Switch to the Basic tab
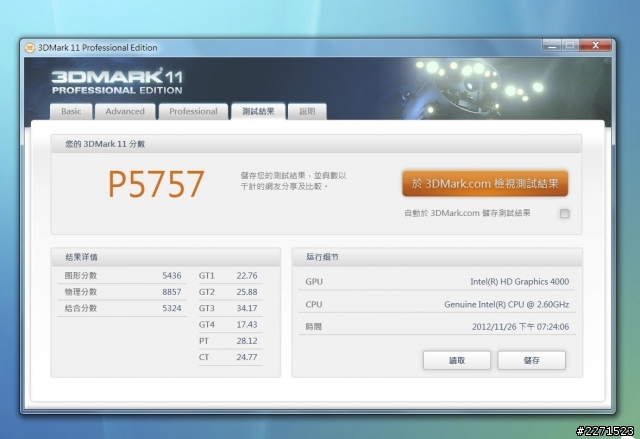Viewport: 640px width, 439px height. coord(71,111)
